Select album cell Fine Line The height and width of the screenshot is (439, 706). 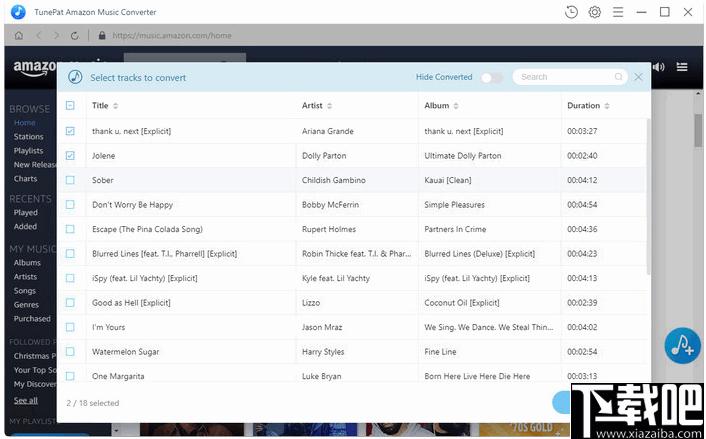point(440,352)
